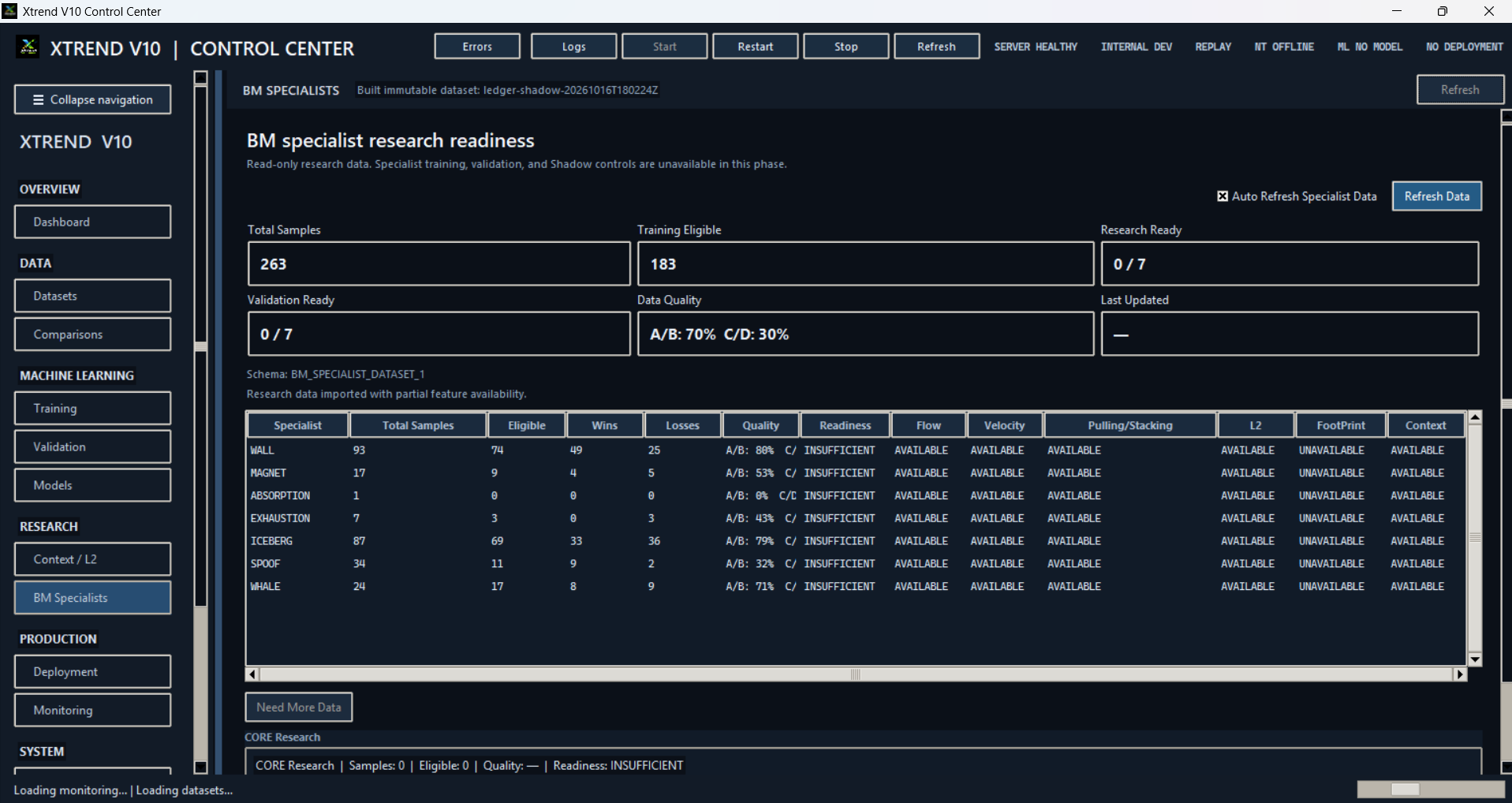Sort by Eligible column header
This screenshot has width=1512, height=803.
point(527,425)
